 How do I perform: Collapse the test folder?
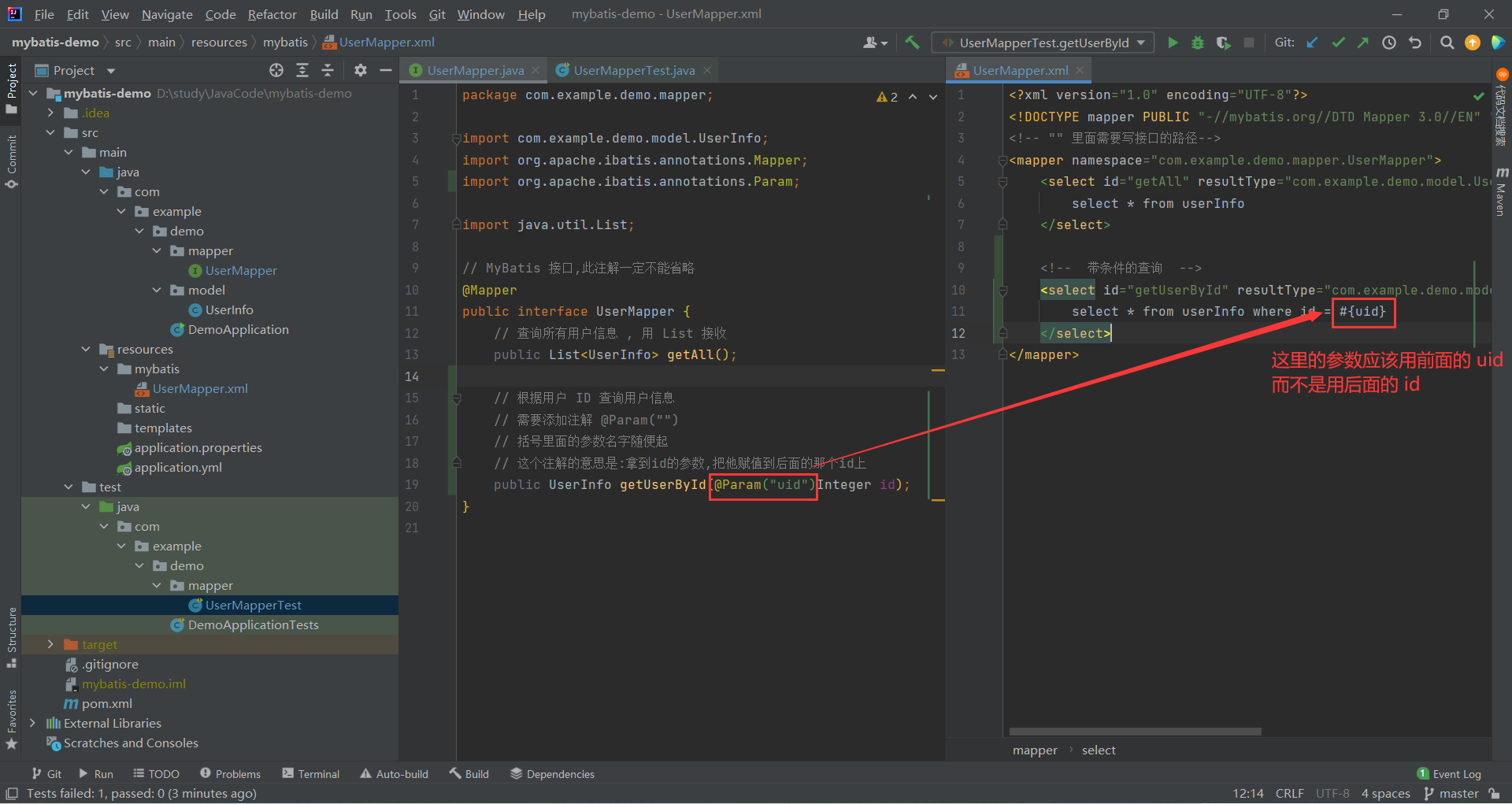(69, 487)
